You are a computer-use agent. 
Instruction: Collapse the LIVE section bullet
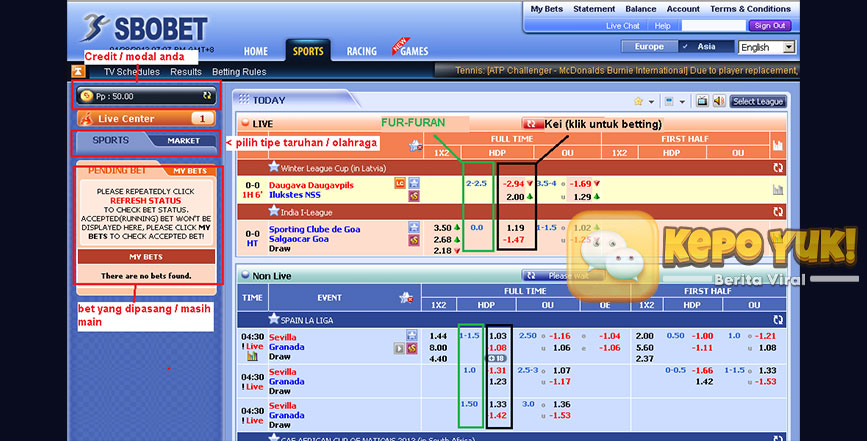[x=245, y=123]
